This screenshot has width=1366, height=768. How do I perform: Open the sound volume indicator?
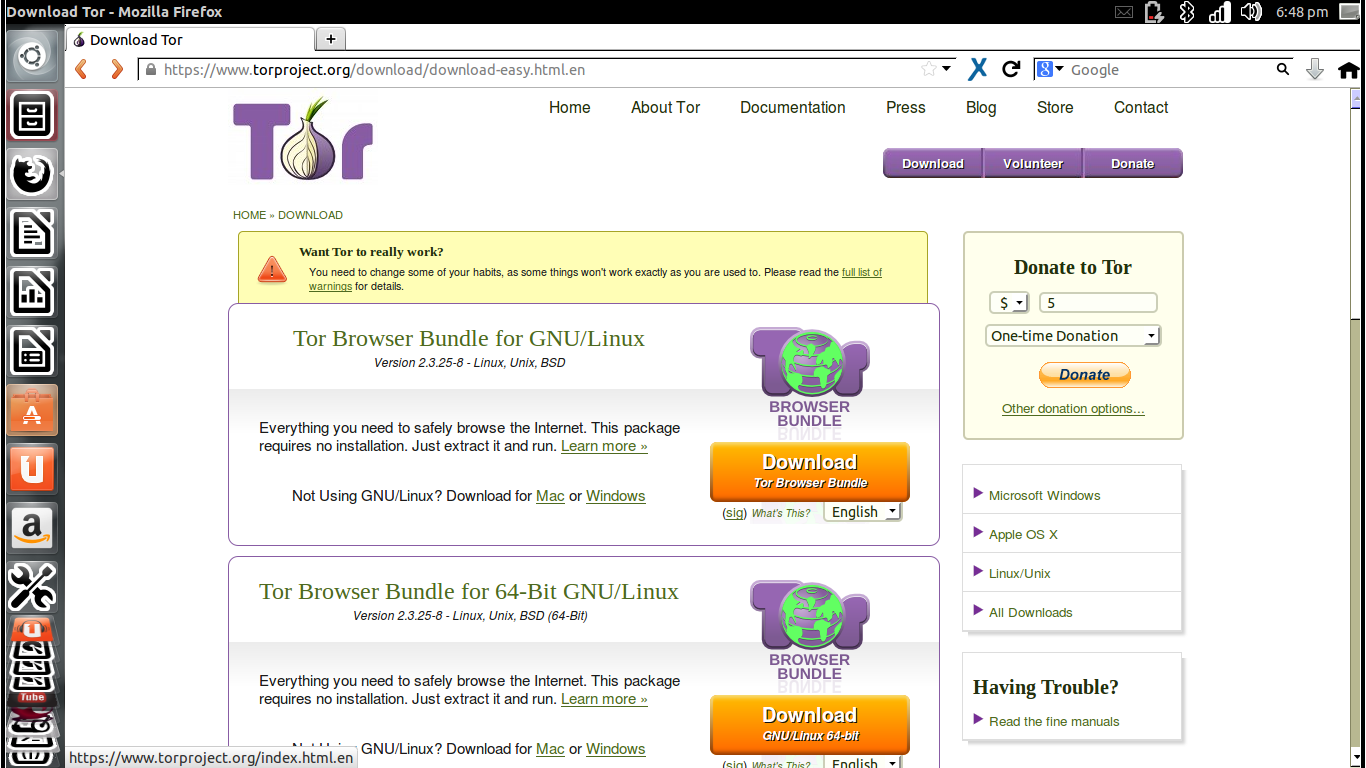[1251, 12]
